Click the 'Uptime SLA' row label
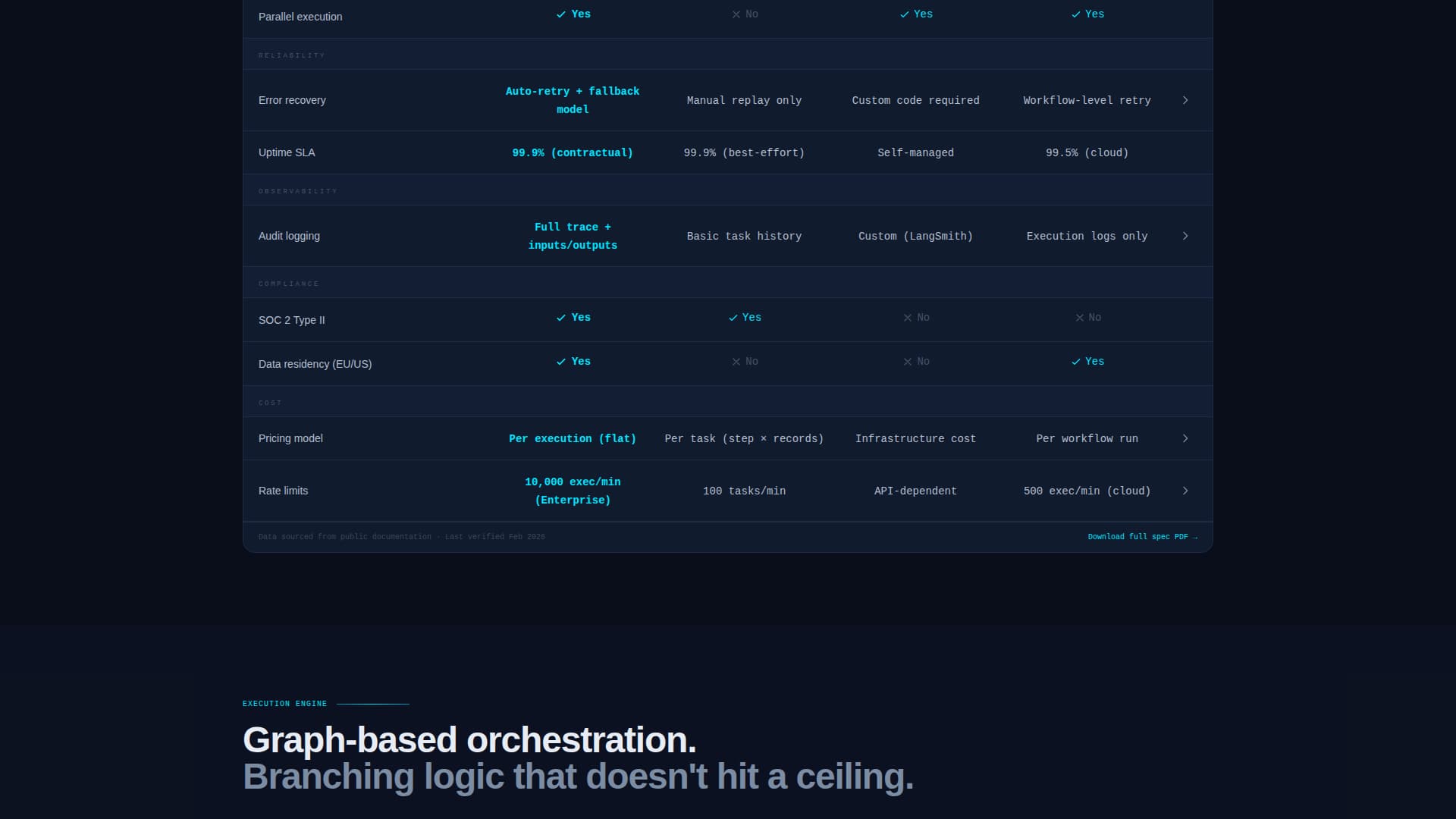 [287, 152]
